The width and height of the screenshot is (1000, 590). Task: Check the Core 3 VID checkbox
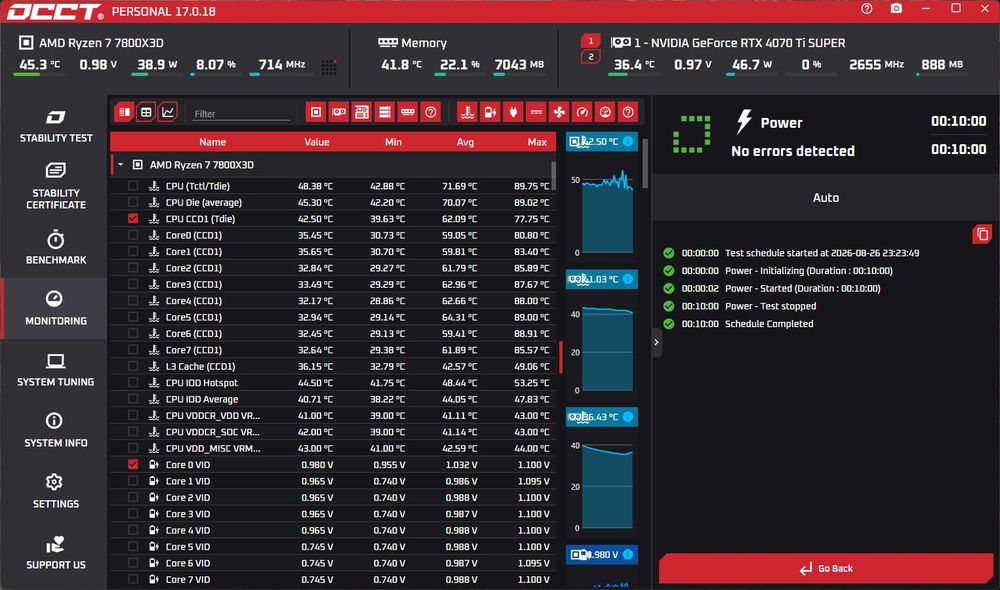[133, 513]
